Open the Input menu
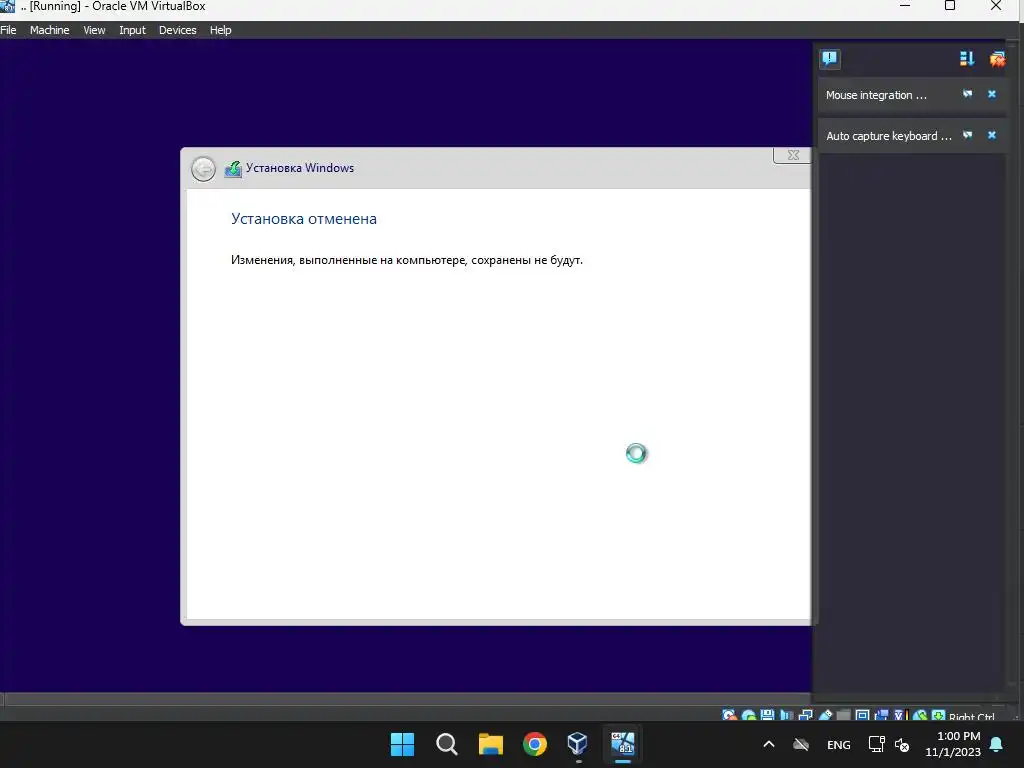The height and width of the screenshot is (768, 1024). click(132, 30)
